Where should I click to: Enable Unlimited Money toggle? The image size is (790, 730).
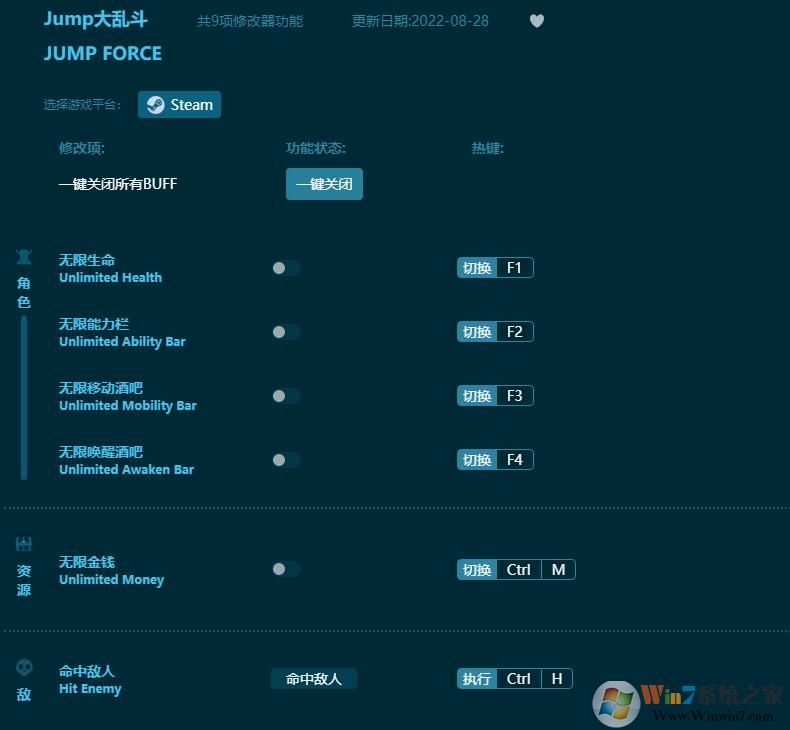click(286, 569)
